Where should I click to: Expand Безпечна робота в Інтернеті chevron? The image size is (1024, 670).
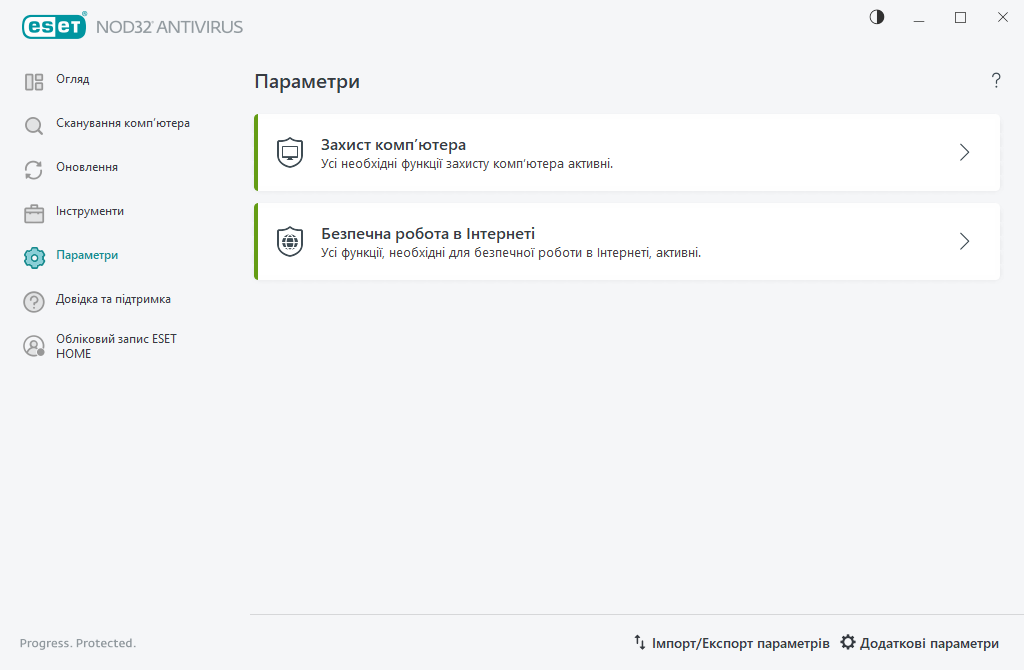(x=964, y=241)
